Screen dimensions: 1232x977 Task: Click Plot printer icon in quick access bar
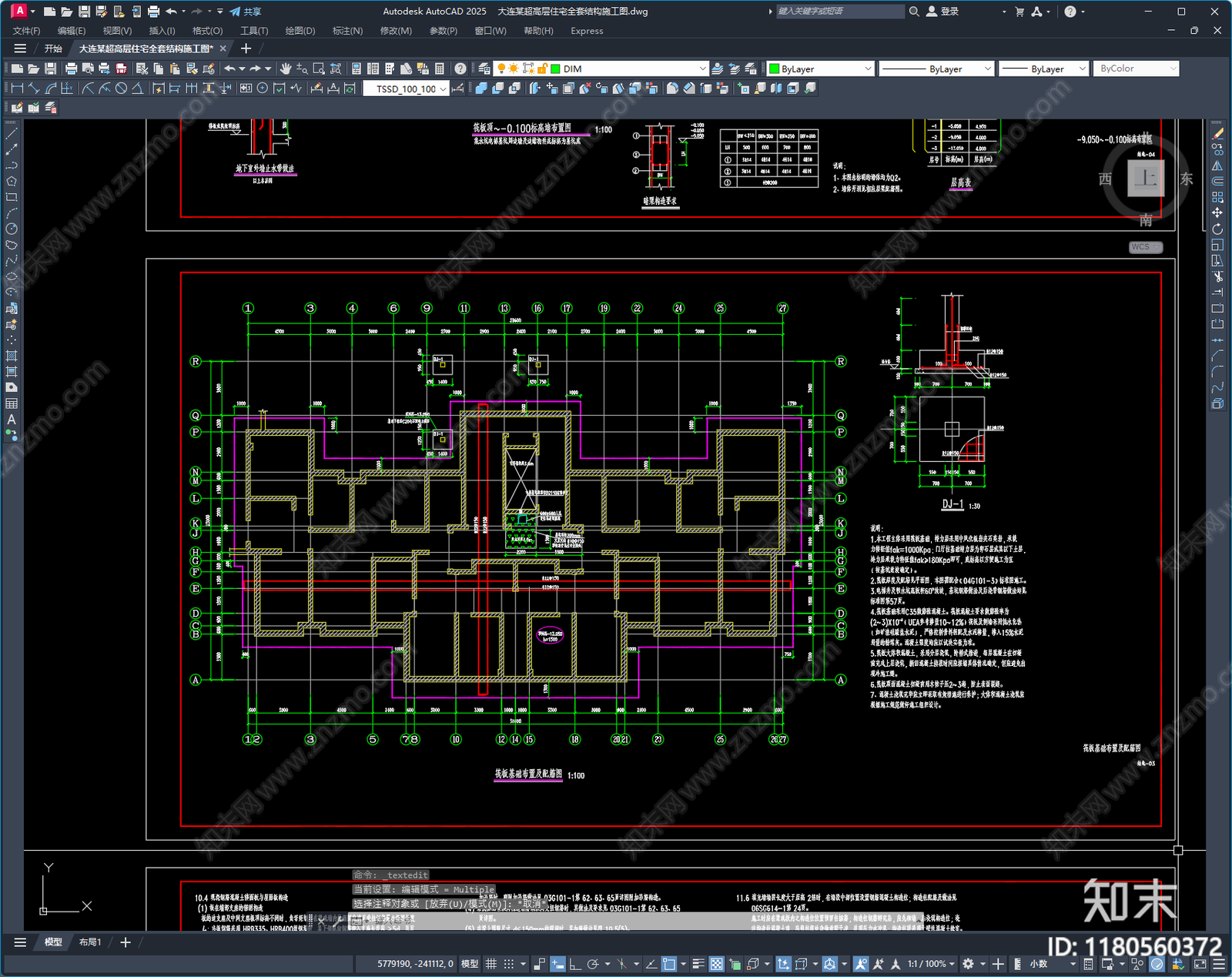click(x=153, y=12)
